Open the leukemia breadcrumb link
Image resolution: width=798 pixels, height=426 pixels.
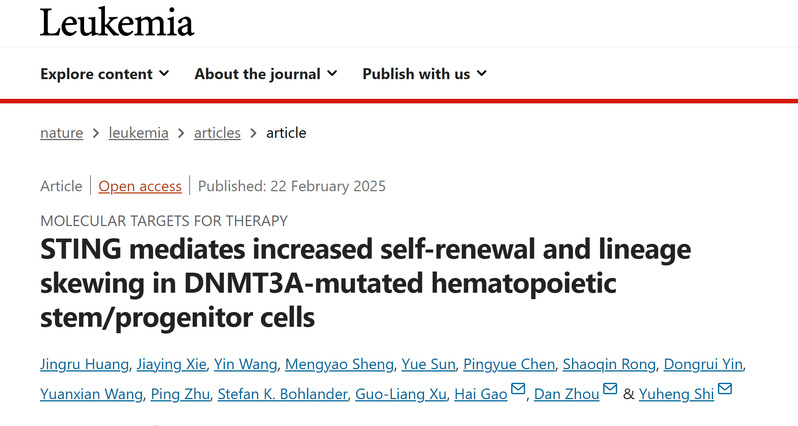tap(138, 133)
